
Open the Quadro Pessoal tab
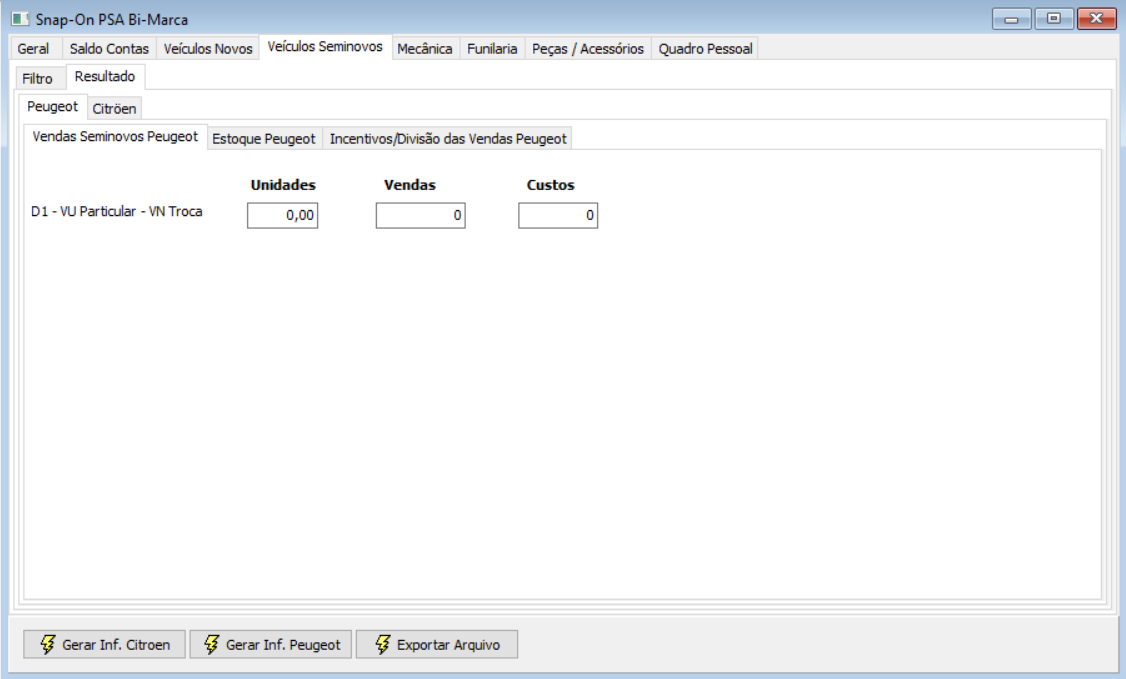click(705, 49)
